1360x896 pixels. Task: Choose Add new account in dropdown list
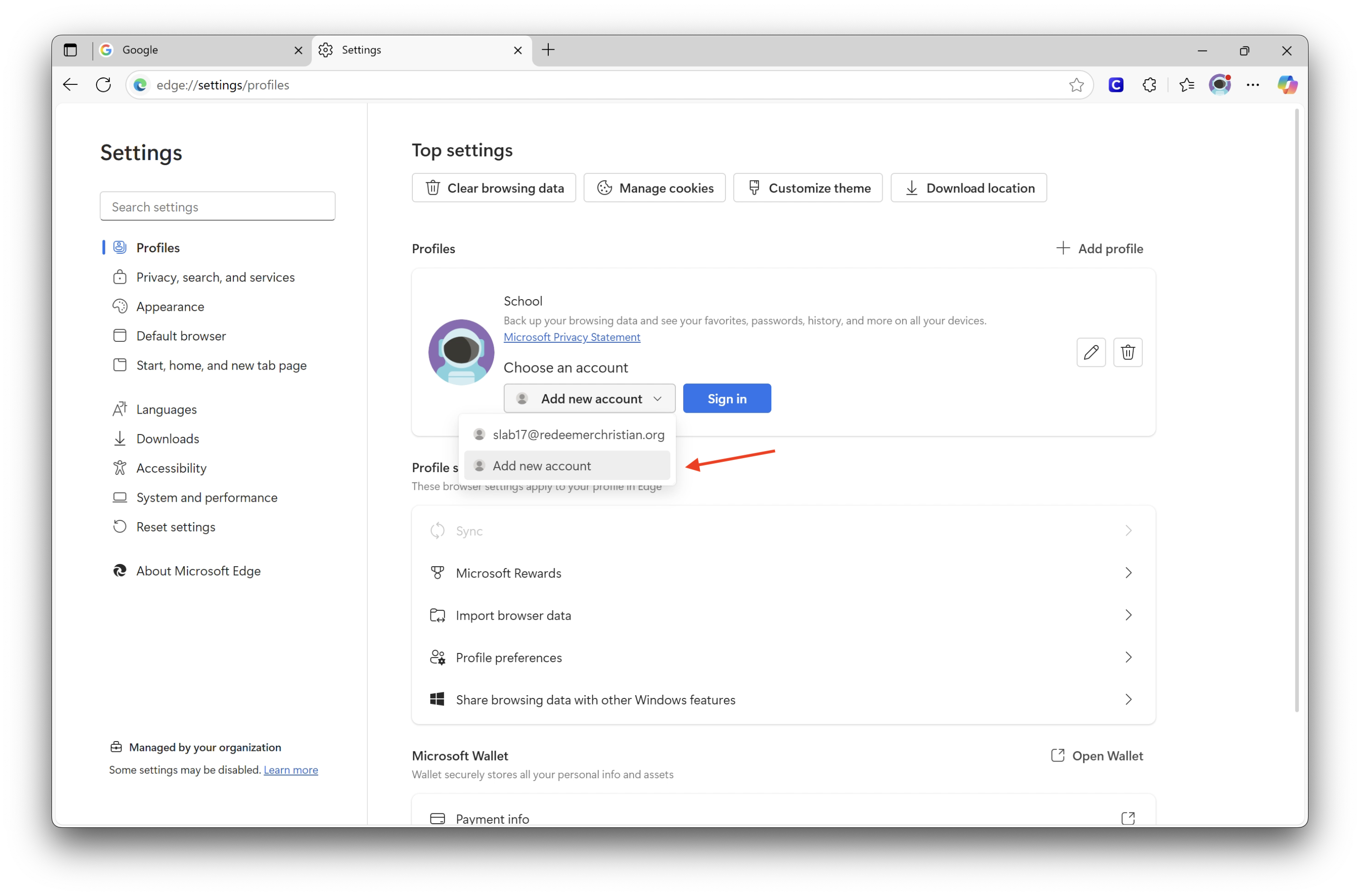pyautogui.click(x=541, y=466)
